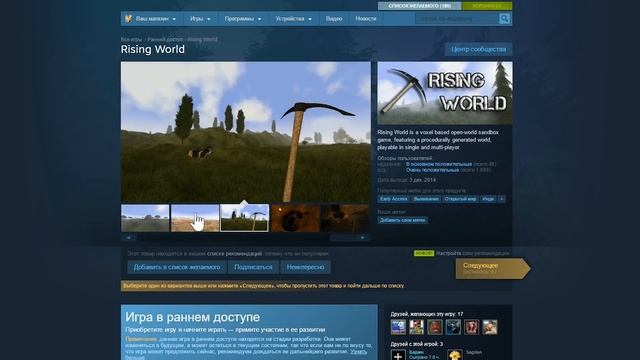The height and width of the screenshot is (360, 640).
Task: Click the Открытый мир tag
Action: click(x=460, y=199)
